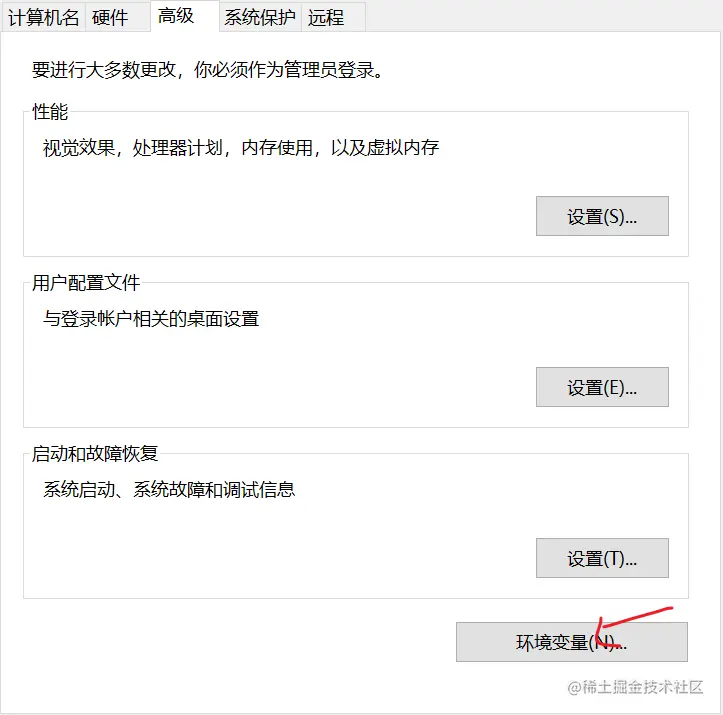Switch to the 远程 tab
Screen dimensions: 723x715
333,18
